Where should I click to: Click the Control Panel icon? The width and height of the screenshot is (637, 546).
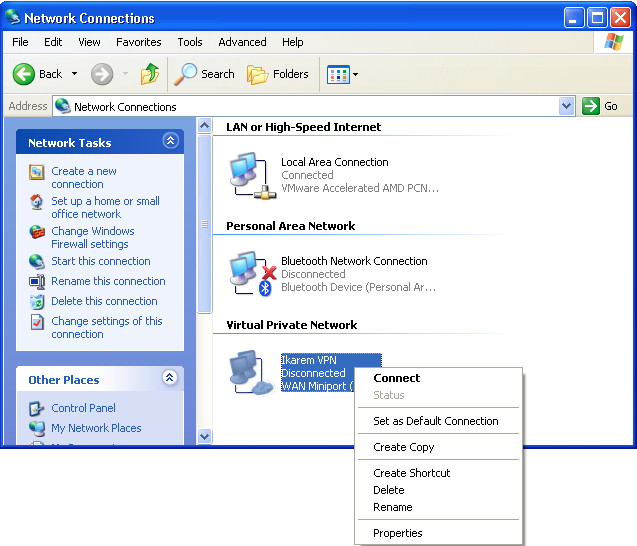(x=37, y=408)
